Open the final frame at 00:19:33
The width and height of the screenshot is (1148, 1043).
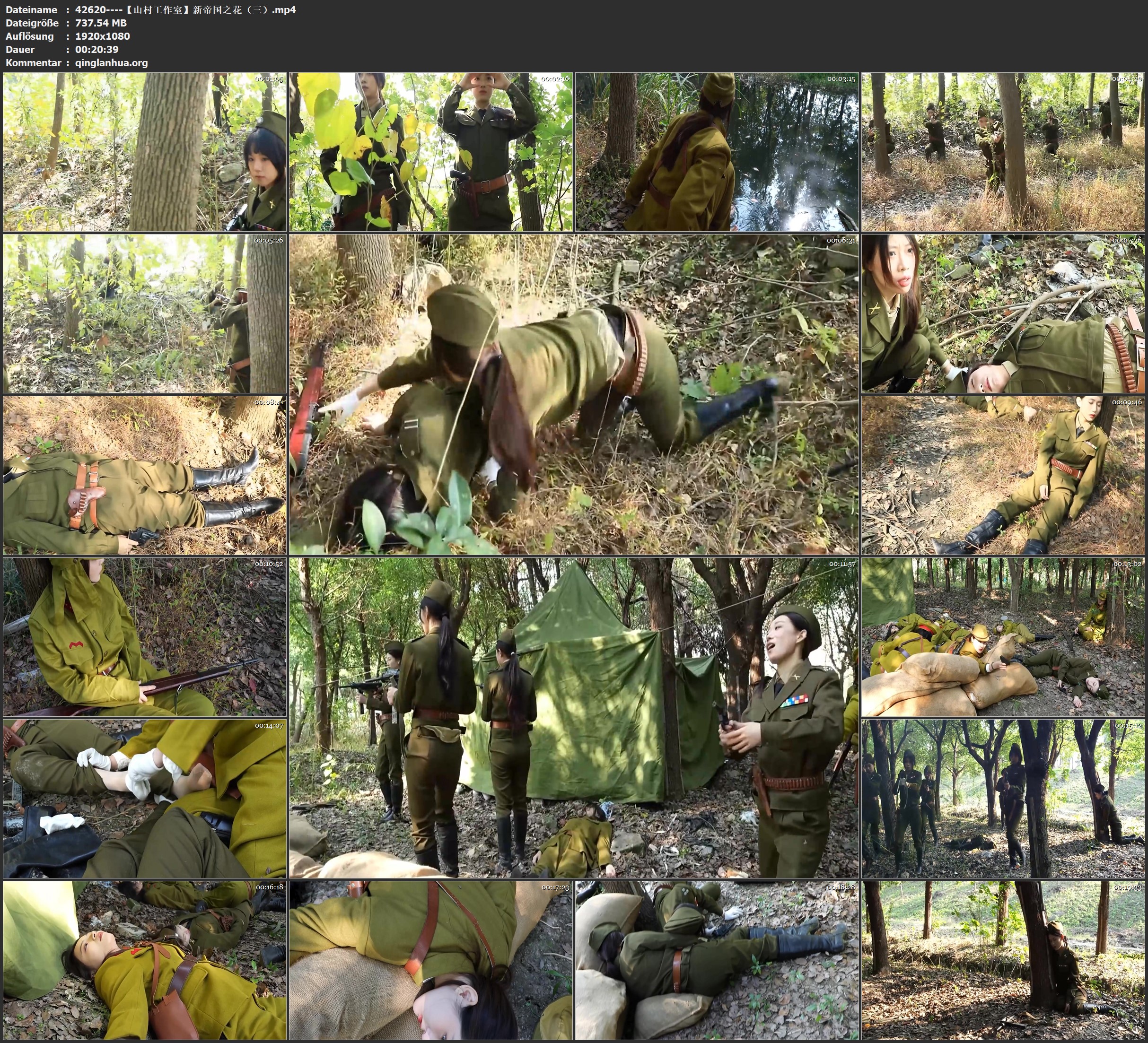pyautogui.click(x=1003, y=960)
